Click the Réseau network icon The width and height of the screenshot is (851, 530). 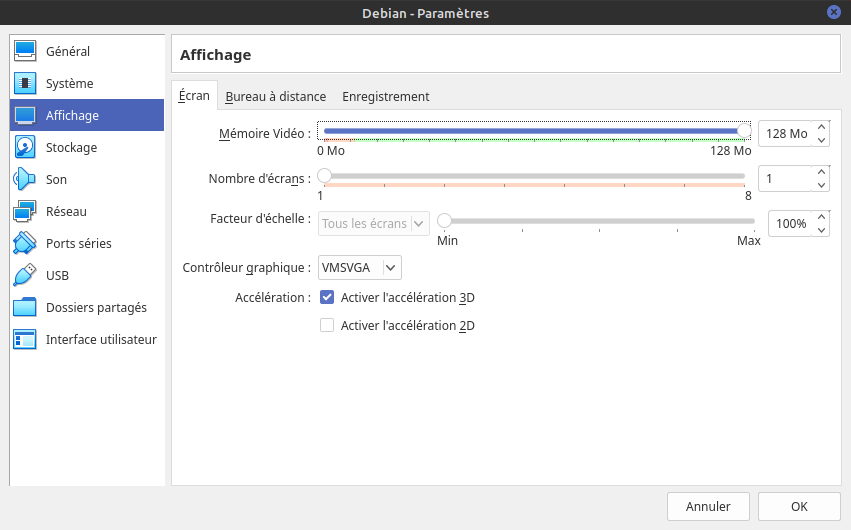coord(25,211)
